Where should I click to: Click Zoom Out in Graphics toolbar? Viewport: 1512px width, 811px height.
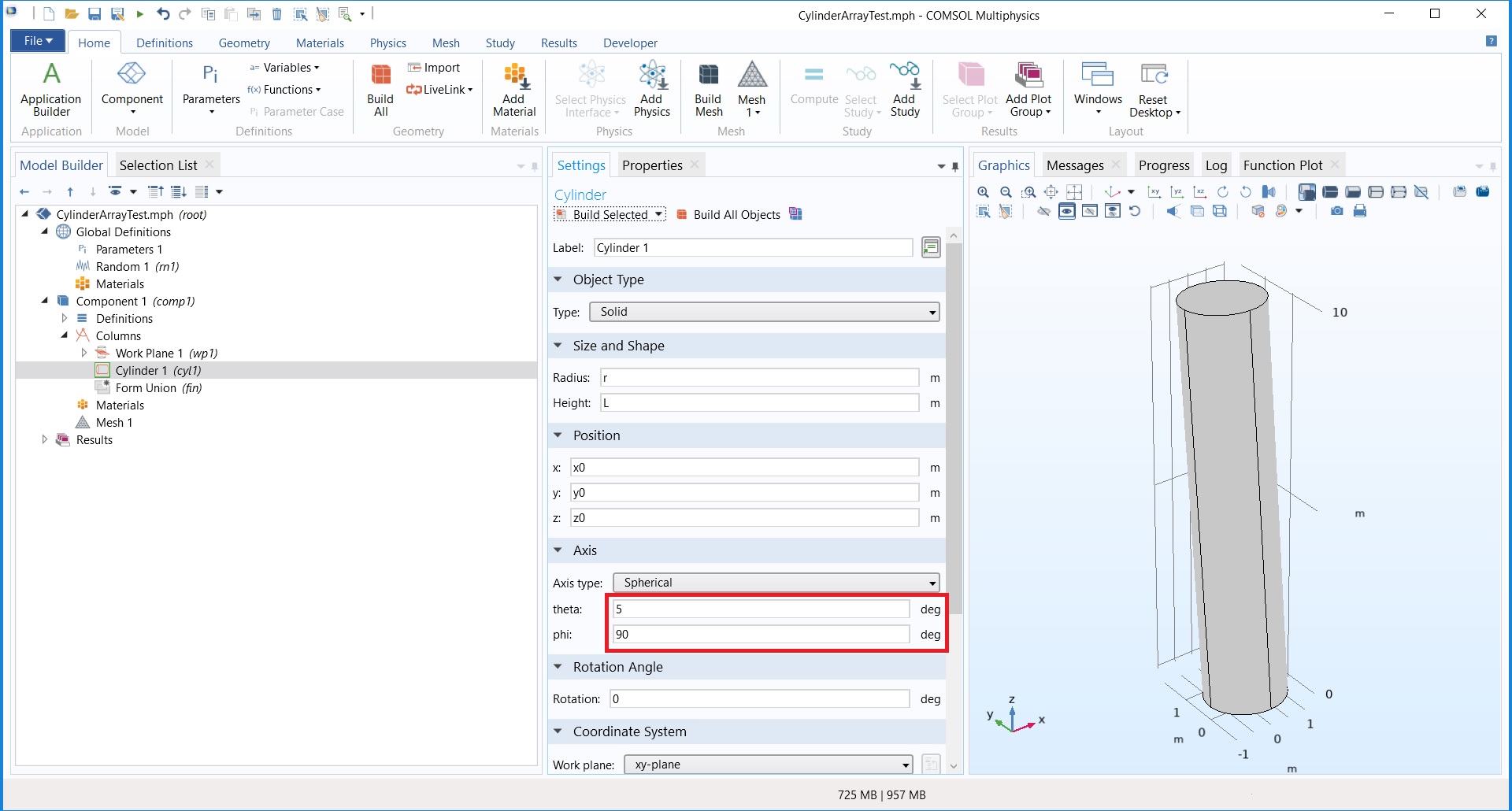[x=1006, y=192]
